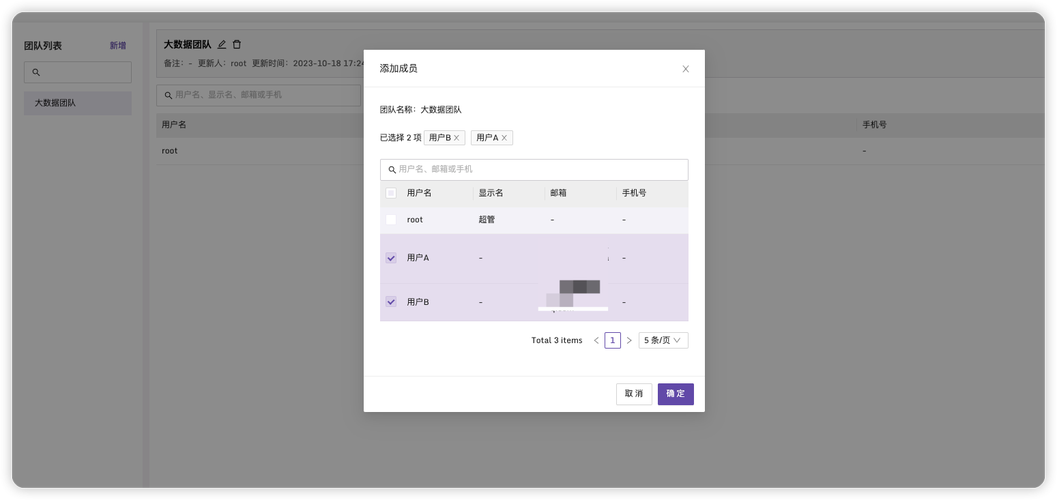Click the 用户名 column header in dialog
This screenshot has height=500, width=1057.
pyautogui.click(x=419, y=193)
